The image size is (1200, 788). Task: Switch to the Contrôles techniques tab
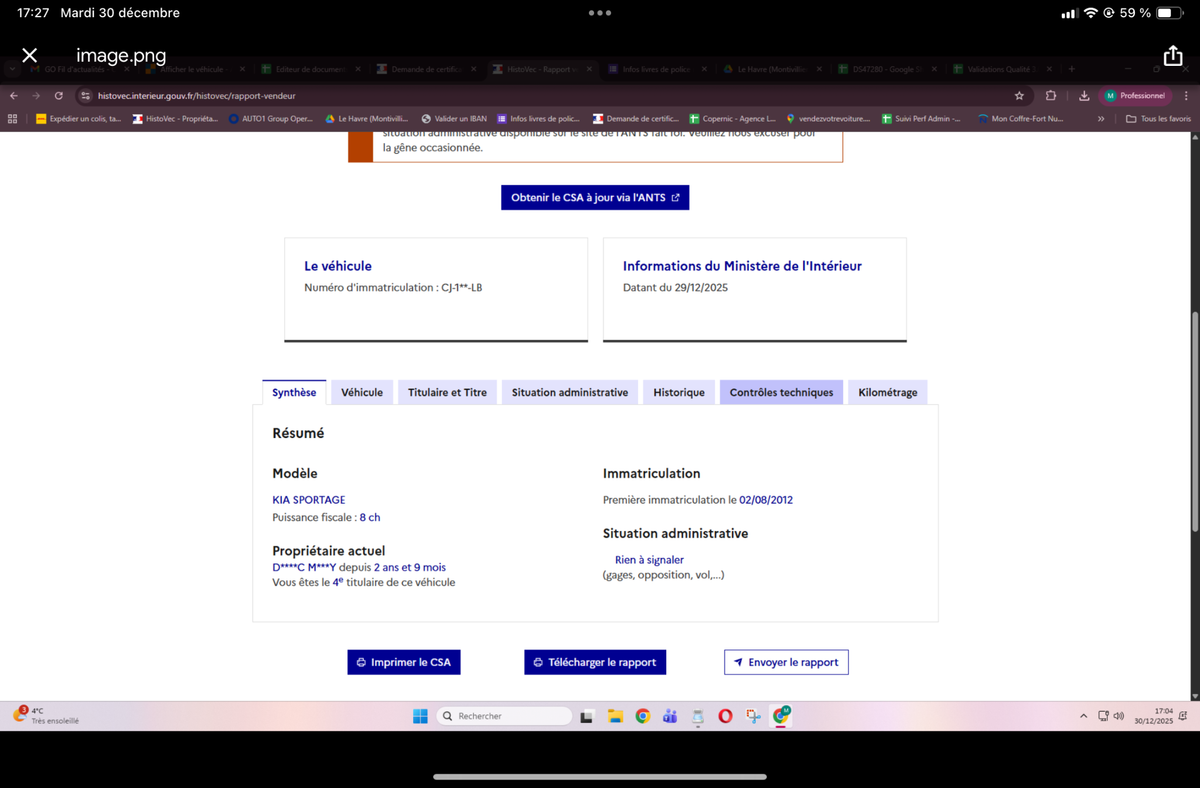[x=781, y=392]
